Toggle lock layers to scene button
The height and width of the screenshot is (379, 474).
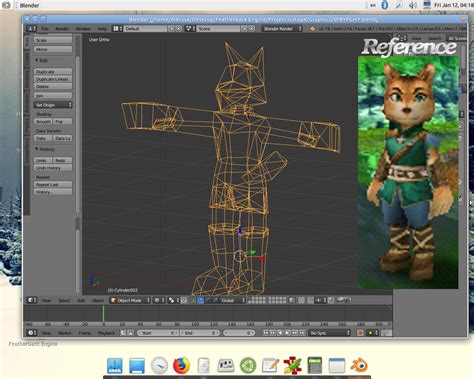click(x=292, y=300)
